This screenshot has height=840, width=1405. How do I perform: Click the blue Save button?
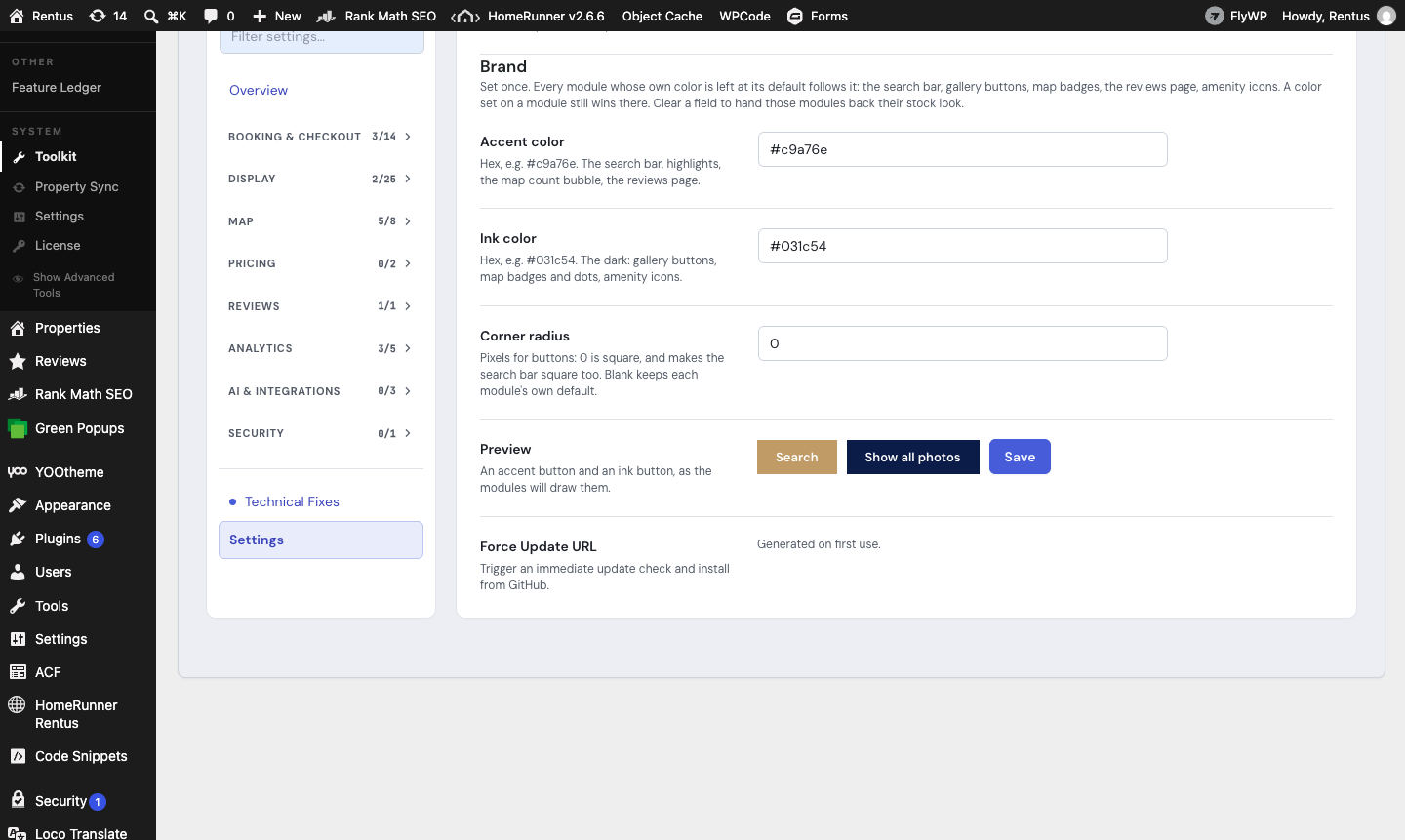coord(1020,457)
